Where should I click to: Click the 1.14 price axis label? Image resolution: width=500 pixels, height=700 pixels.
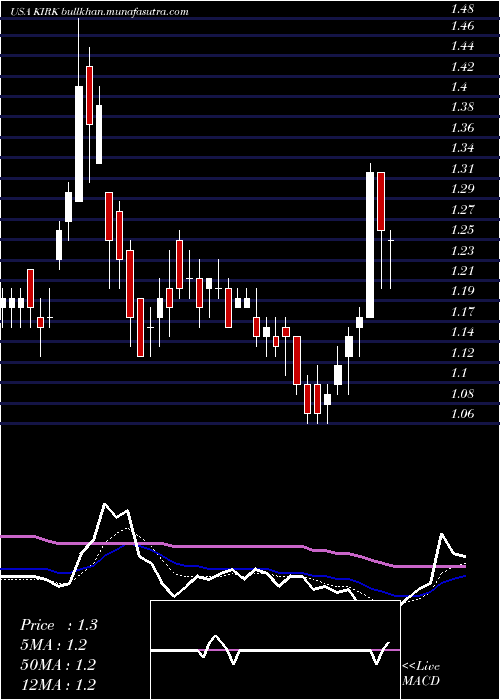click(462, 332)
